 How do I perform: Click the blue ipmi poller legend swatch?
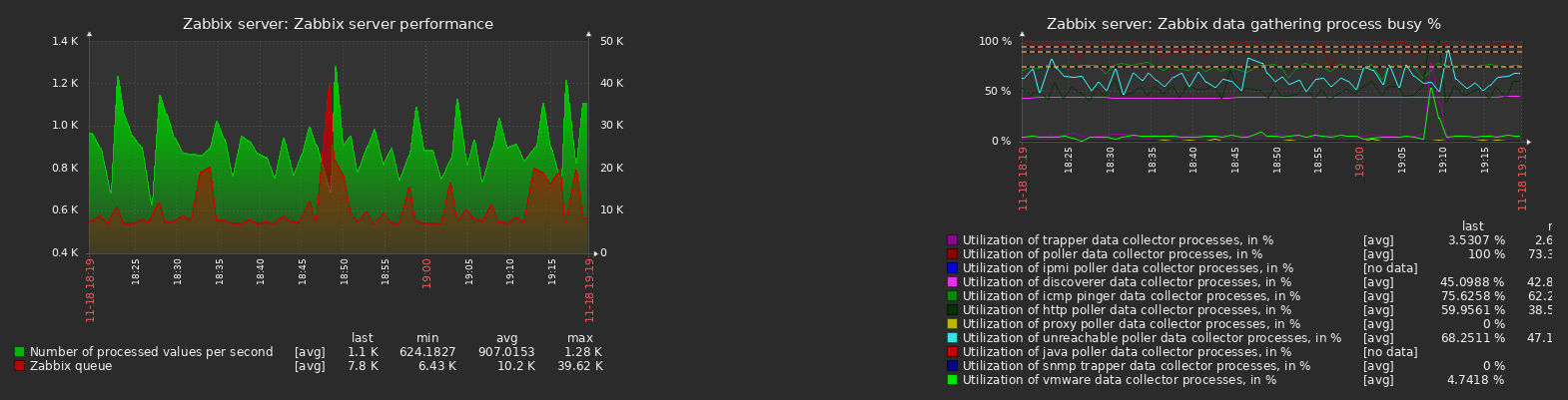[952, 268]
